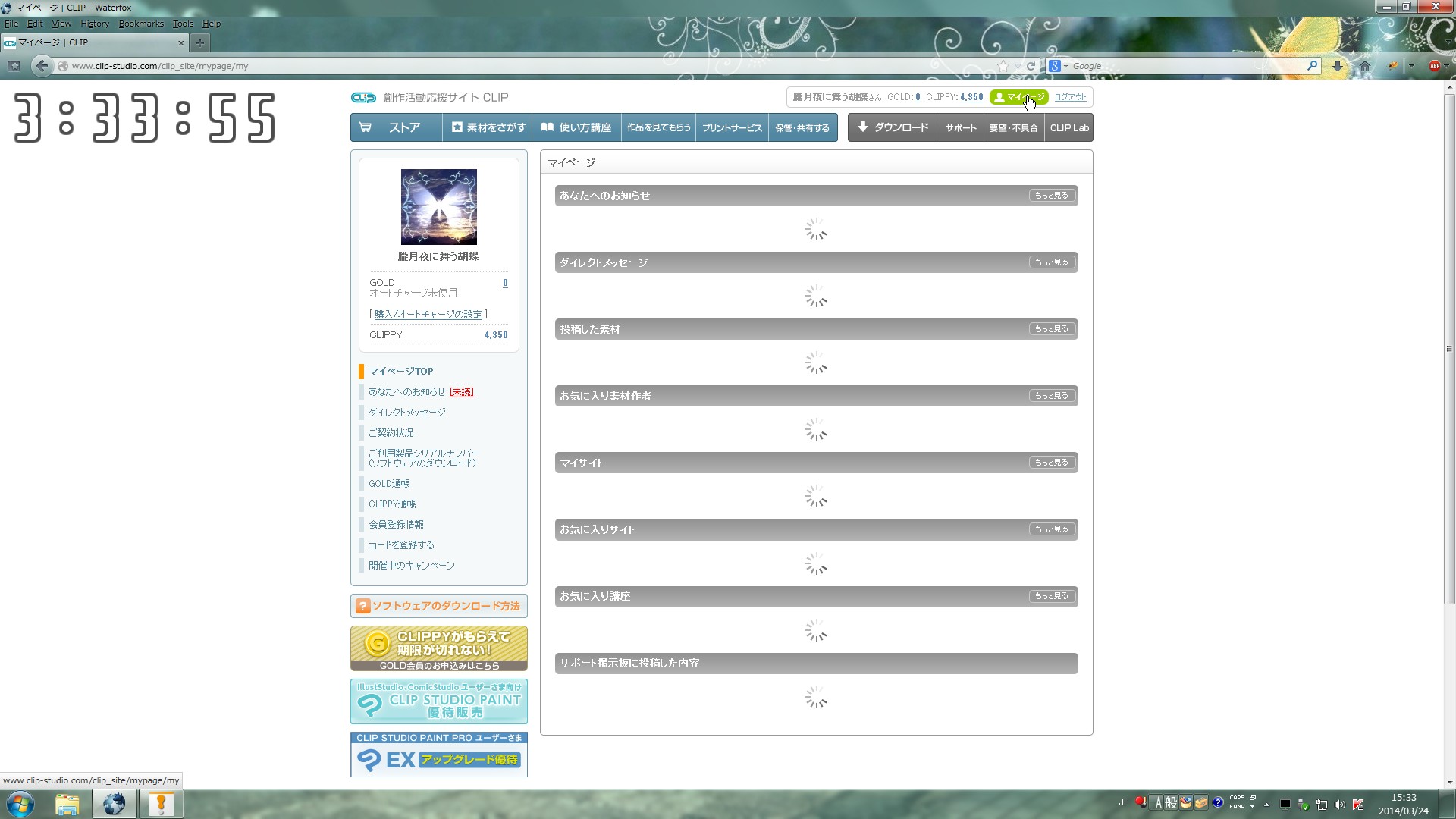Show hidden system tray icons arrow
The height and width of the screenshot is (819, 1456).
coord(1266,805)
